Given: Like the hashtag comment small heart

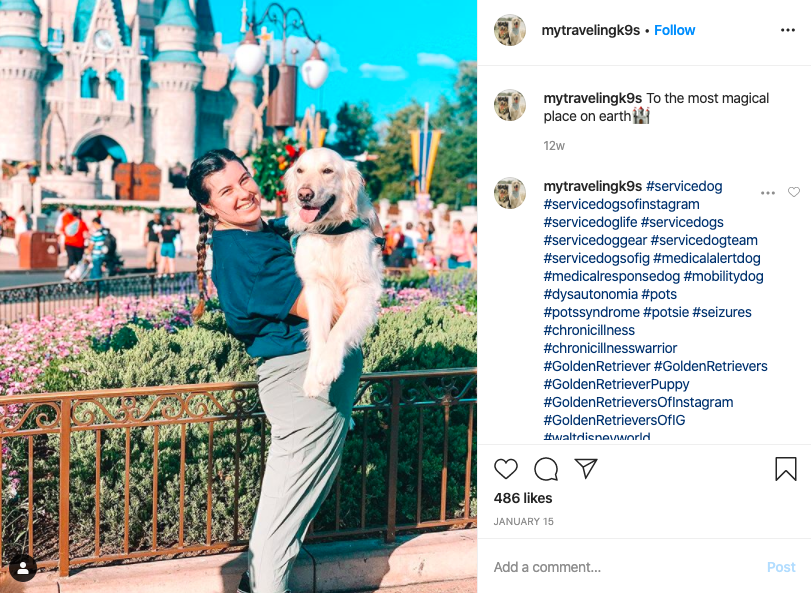Looking at the screenshot, I should point(793,192).
